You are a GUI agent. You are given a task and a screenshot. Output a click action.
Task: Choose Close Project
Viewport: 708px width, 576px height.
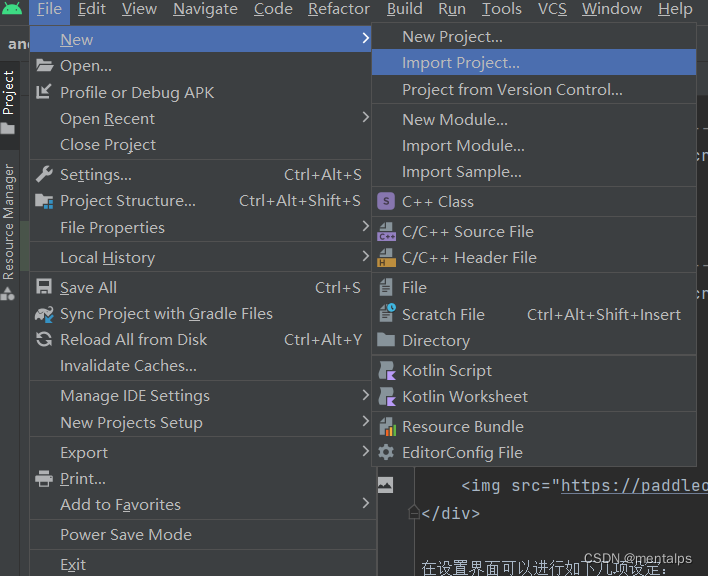tap(200, 144)
